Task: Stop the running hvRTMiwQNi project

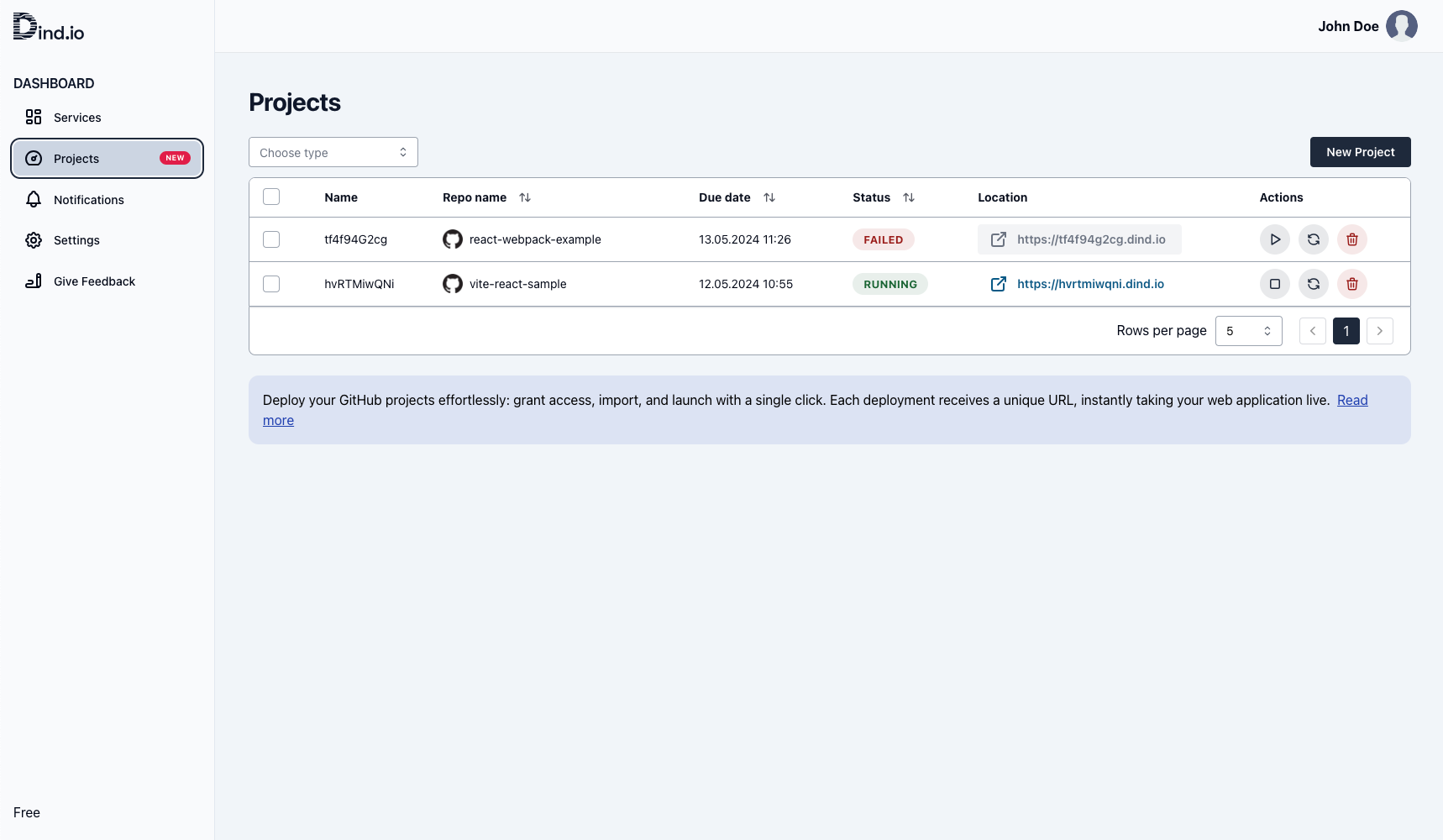Action: (x=1274, y=284)
